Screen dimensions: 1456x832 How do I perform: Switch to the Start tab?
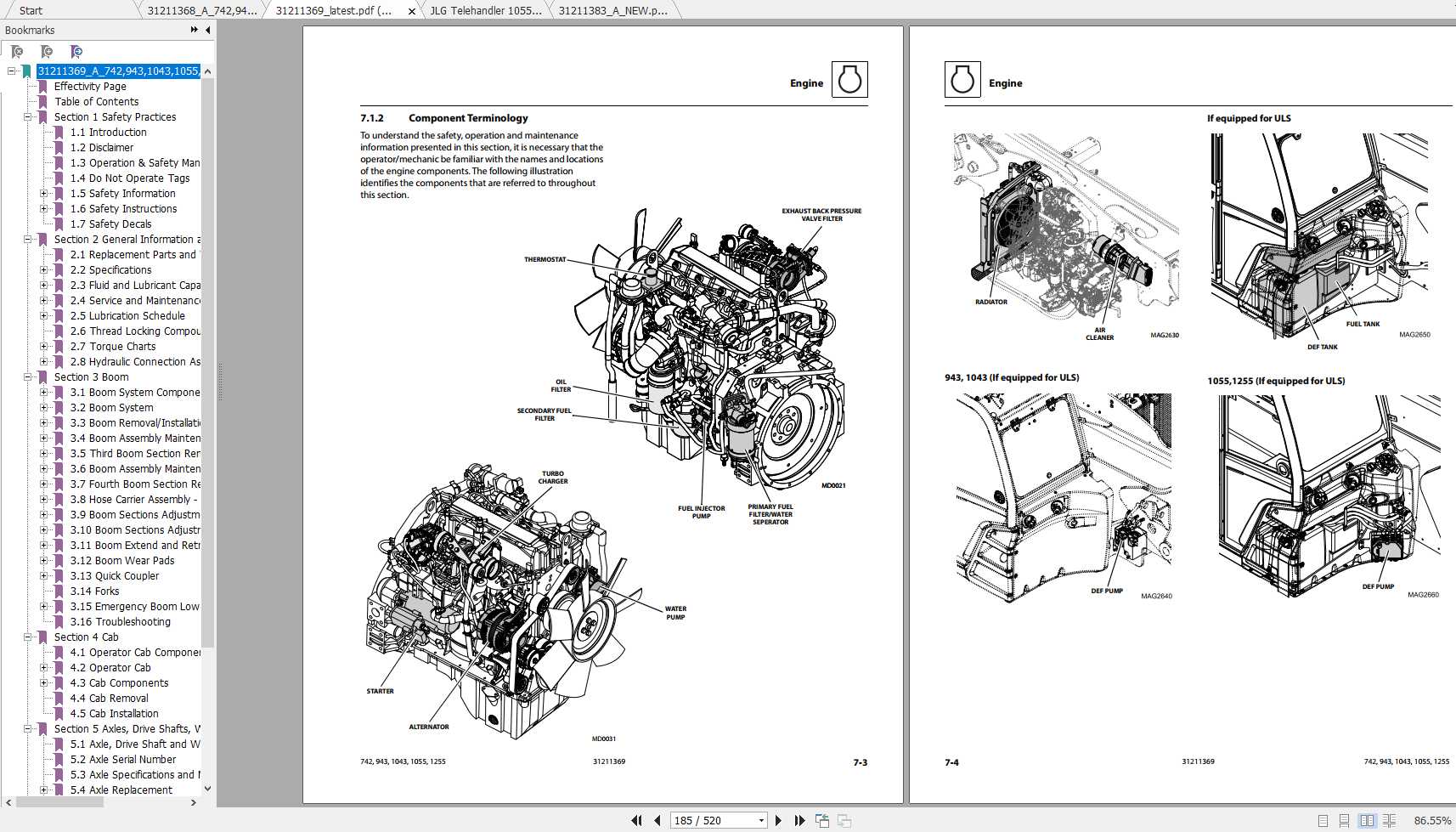pos(30,10)
